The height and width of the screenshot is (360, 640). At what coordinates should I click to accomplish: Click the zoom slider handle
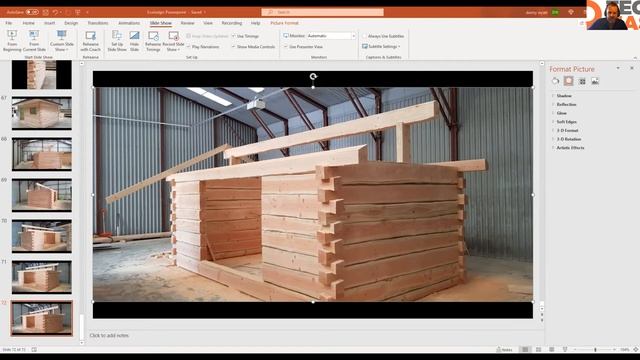click(x=595, y=350)
